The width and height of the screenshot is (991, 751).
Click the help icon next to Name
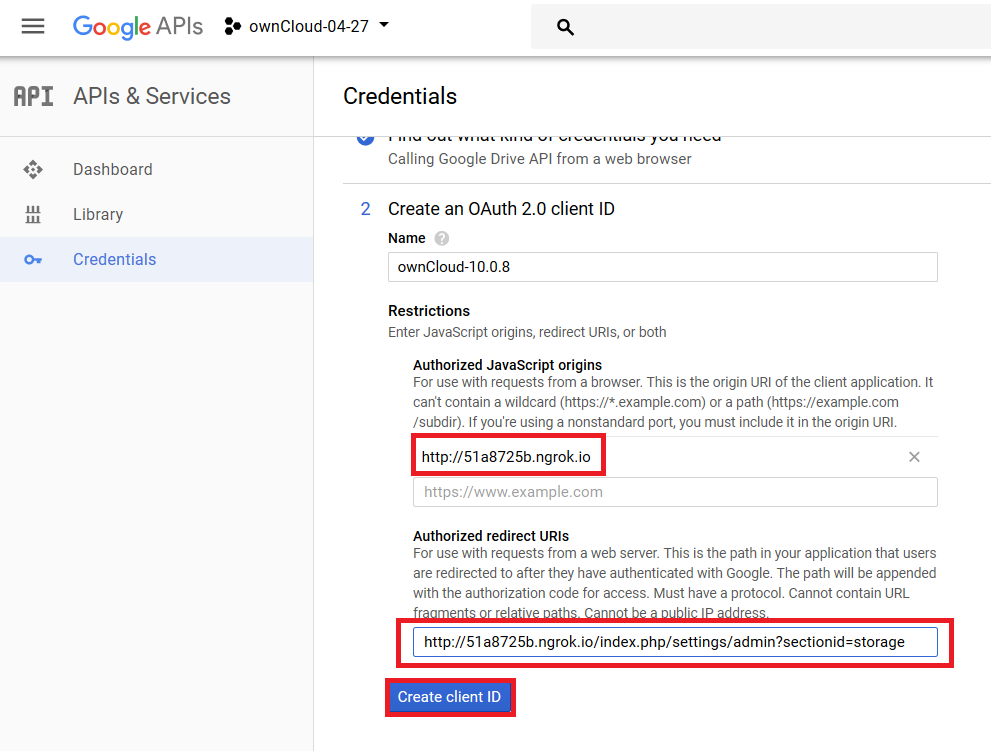[442, 239]
